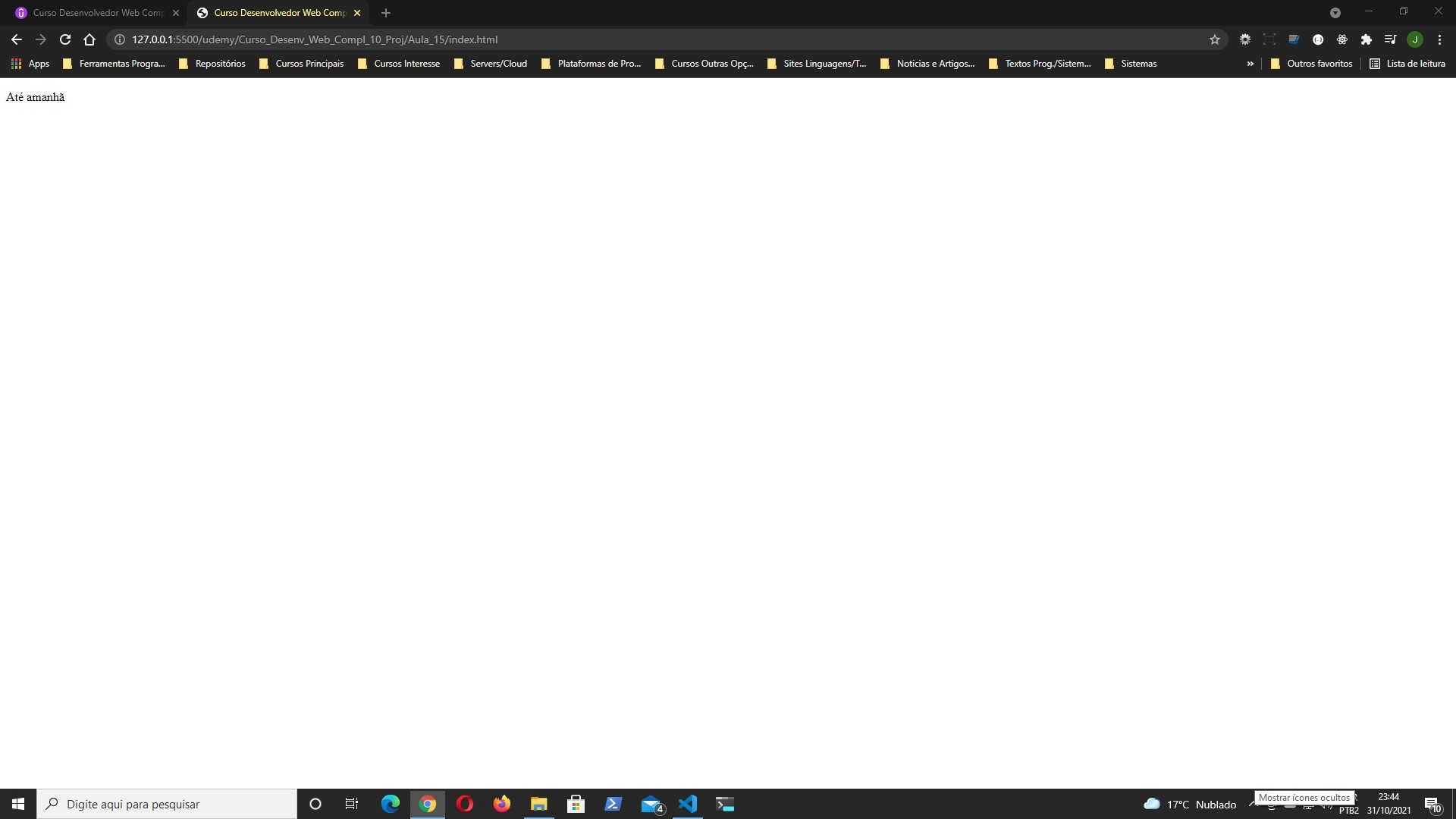Click the Windows taskbar search box
The image size is (1456, 819).
point(167,804)
